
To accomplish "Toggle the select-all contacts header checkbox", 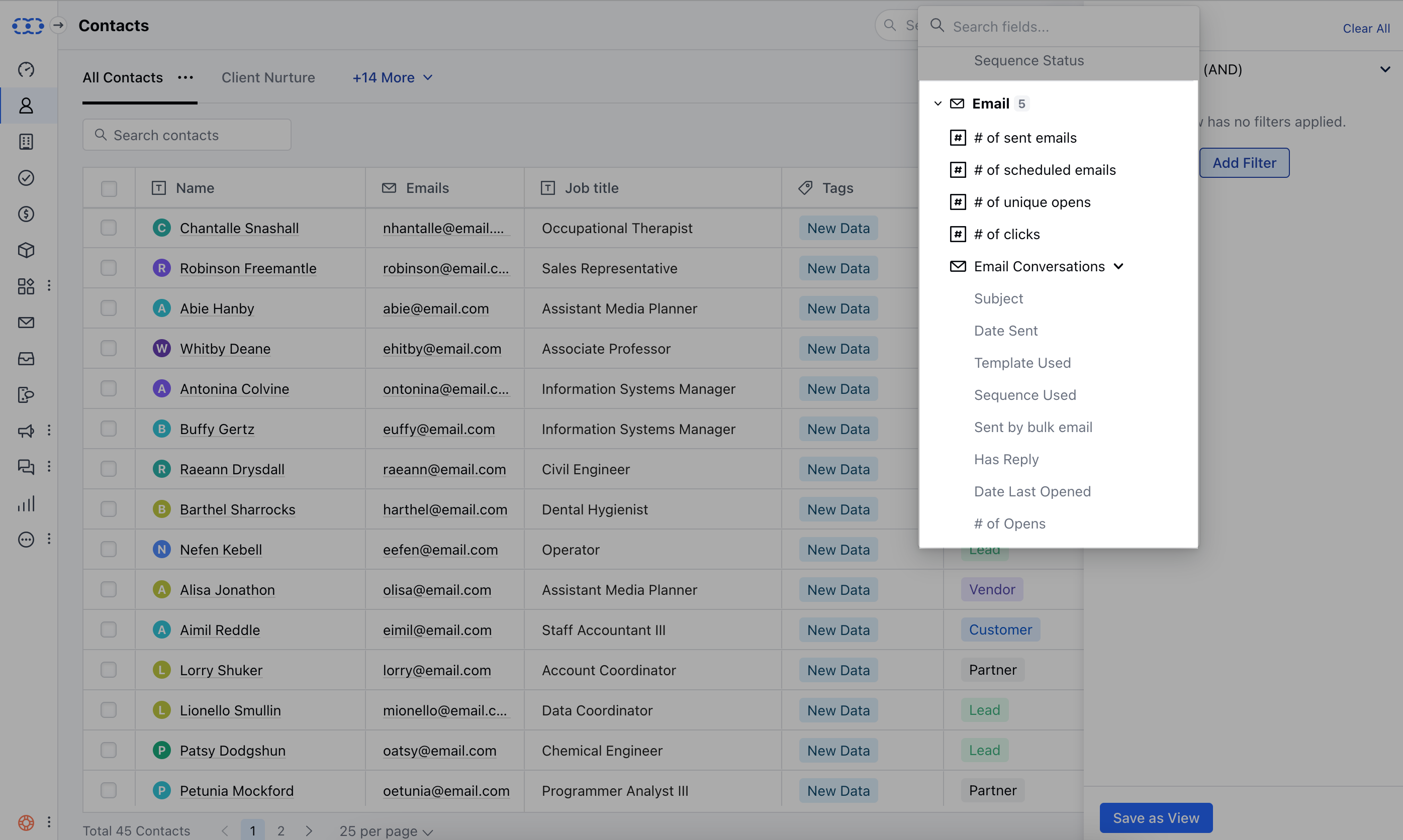I will pos(109,188).
